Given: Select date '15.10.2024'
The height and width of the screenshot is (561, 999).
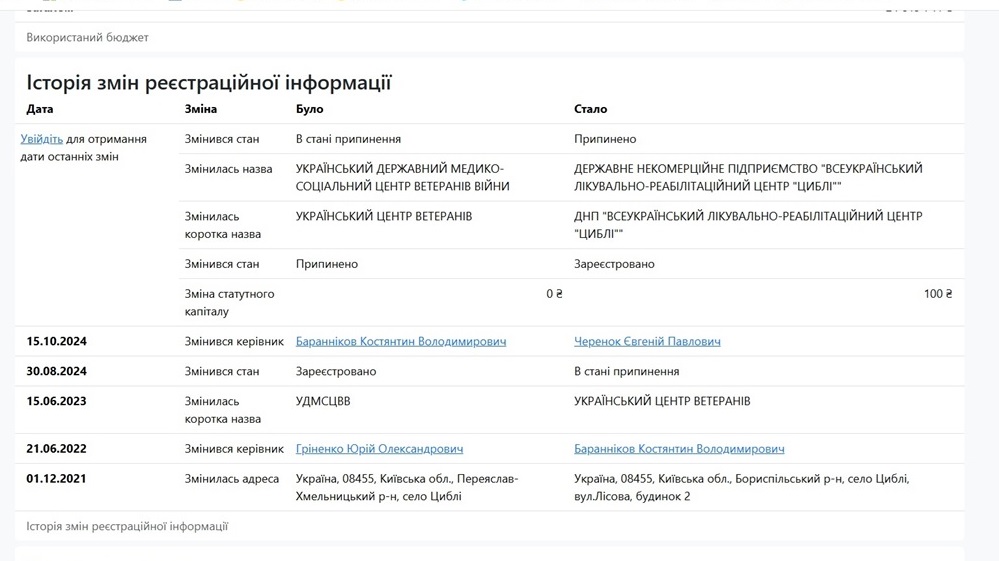Looking at the screenshot, I should (56, 341).
